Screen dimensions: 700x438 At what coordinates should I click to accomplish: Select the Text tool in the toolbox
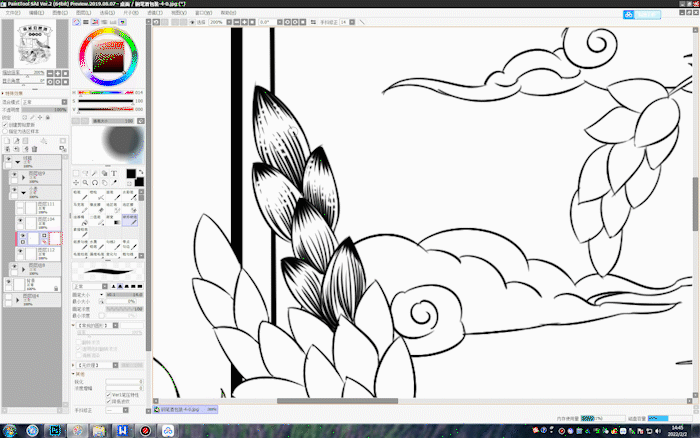(114, 172)
